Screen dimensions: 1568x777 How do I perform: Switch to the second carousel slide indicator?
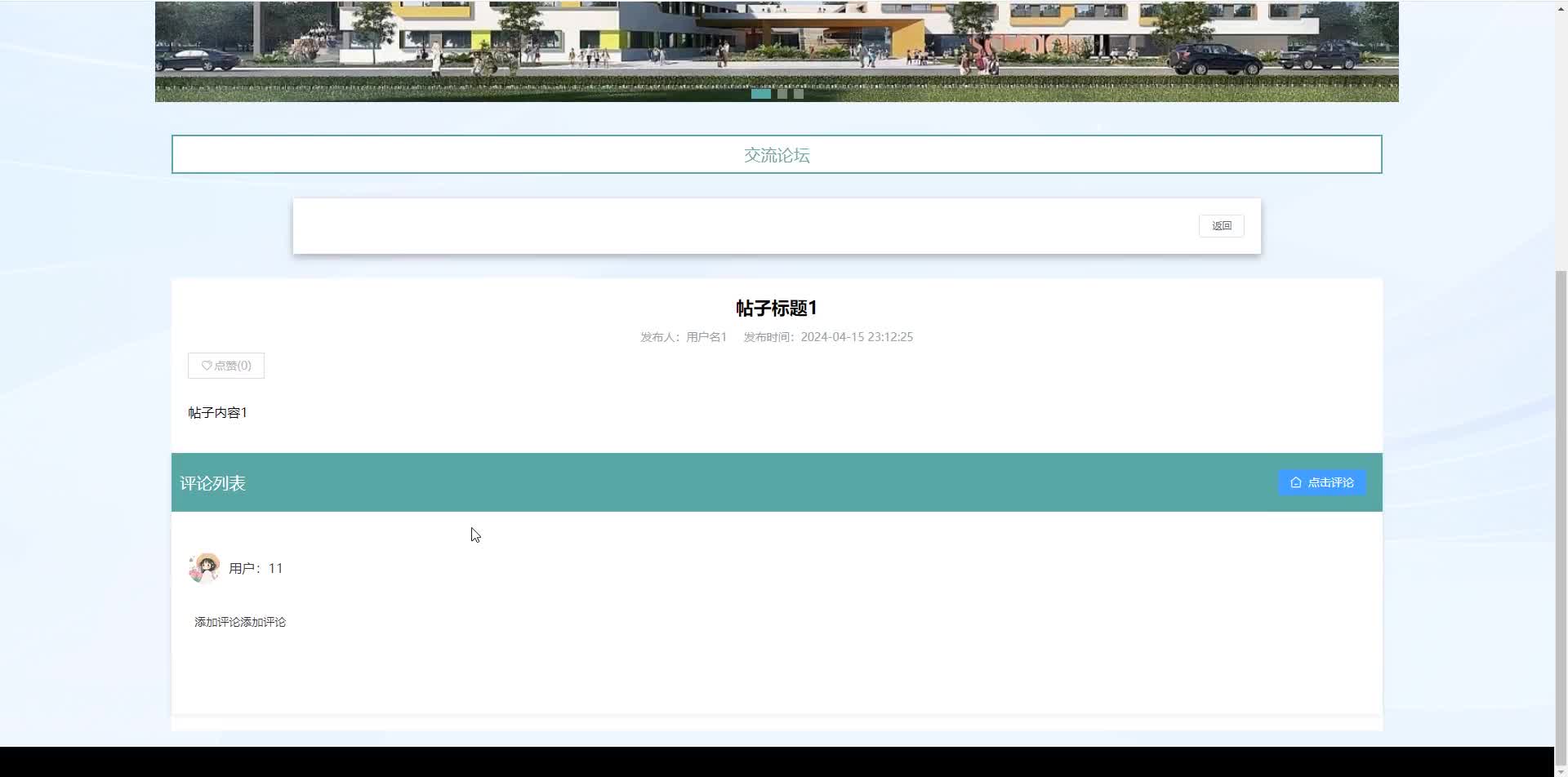click(782, 93)
